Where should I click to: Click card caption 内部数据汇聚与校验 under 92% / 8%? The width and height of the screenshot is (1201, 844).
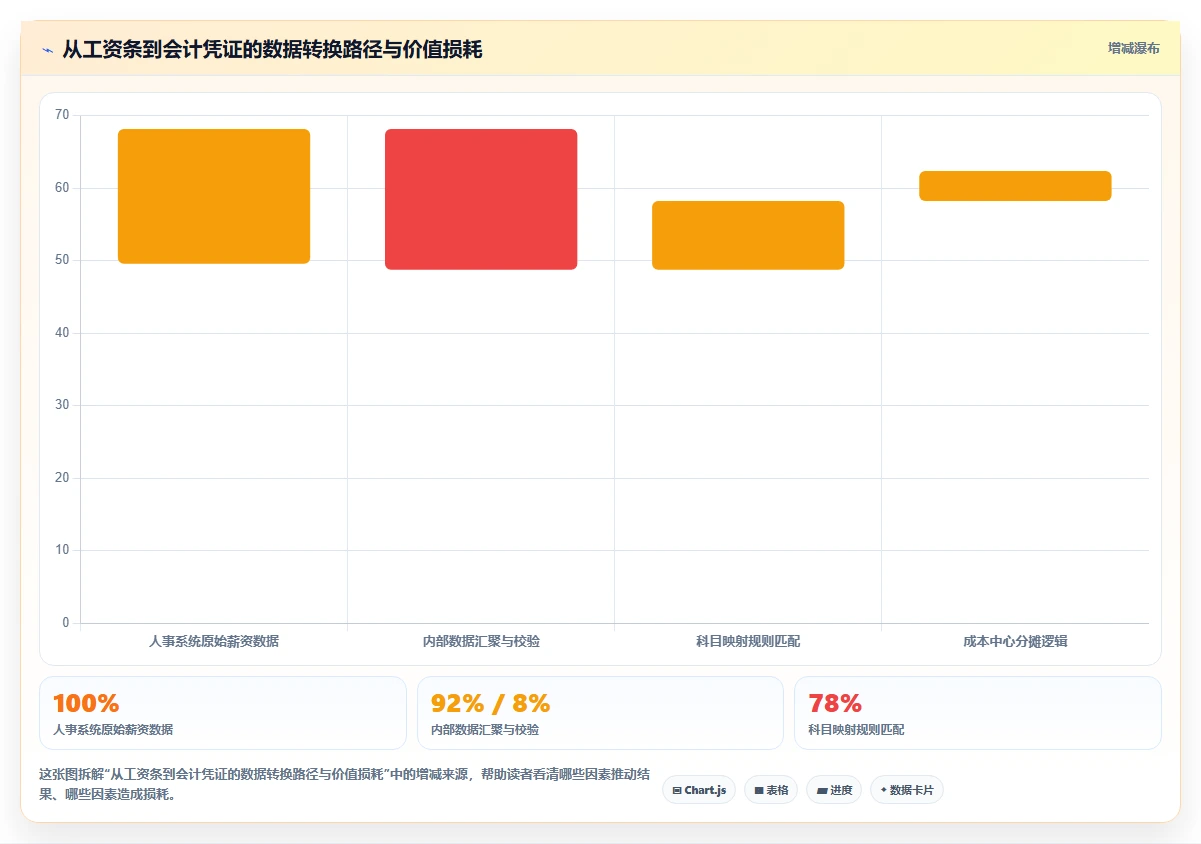[x=485, y=730]
